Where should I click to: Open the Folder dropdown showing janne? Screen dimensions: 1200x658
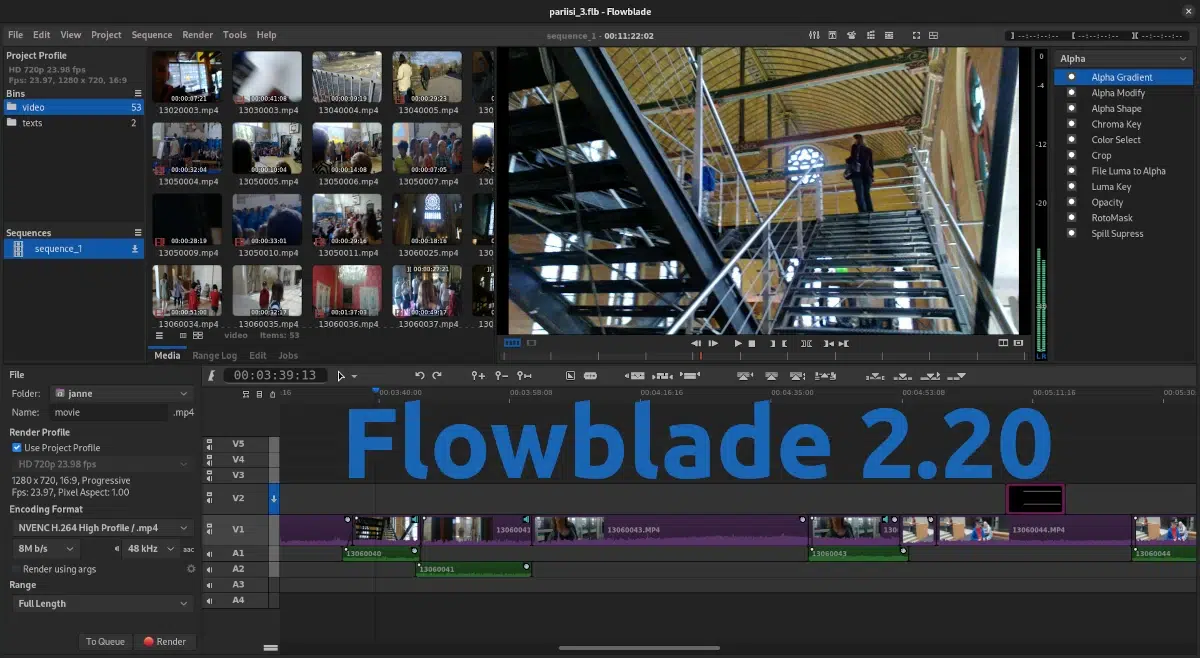[120, 394]
